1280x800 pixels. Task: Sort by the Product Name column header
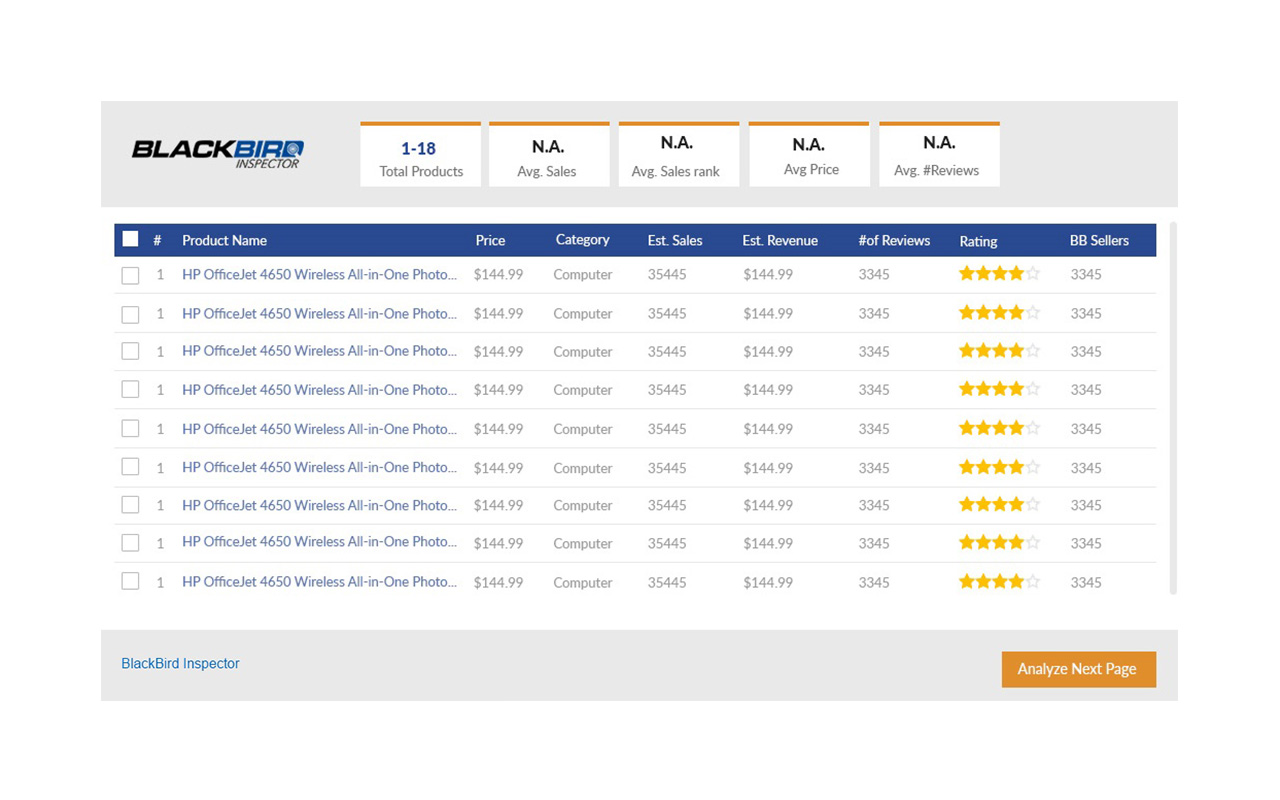point(224,240)
